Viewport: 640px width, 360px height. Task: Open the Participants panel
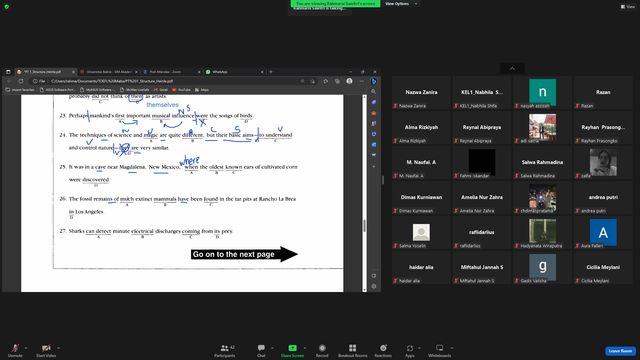coord(225,350)
